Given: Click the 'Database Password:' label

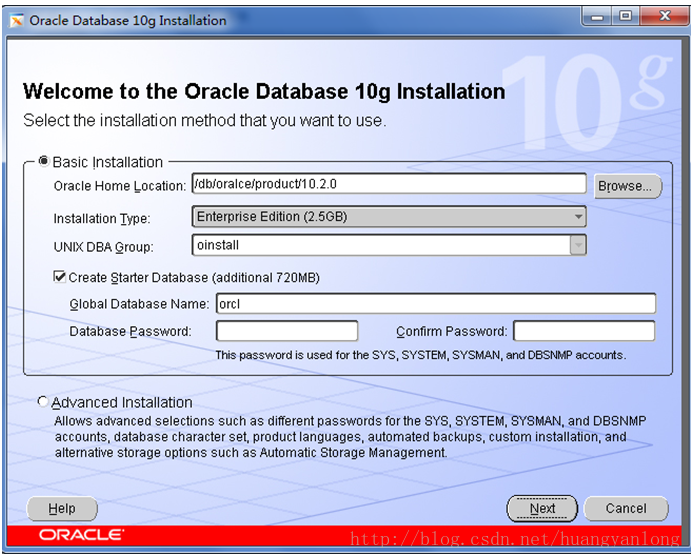Looking at the screenshot, I should pyautogui.click(x=130, y=331).
